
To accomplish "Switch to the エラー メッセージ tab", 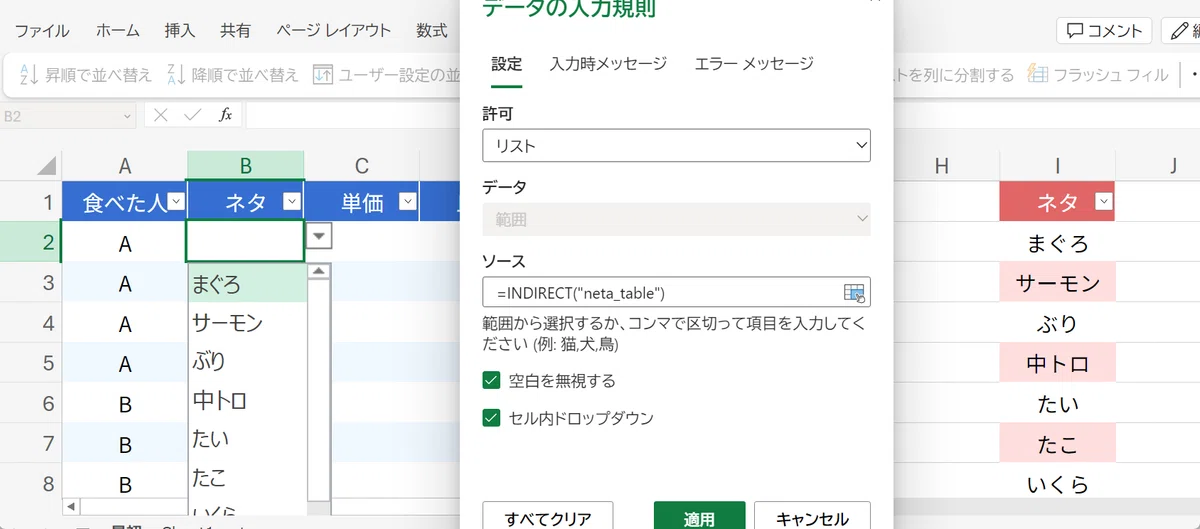I will tap(754, 64).
